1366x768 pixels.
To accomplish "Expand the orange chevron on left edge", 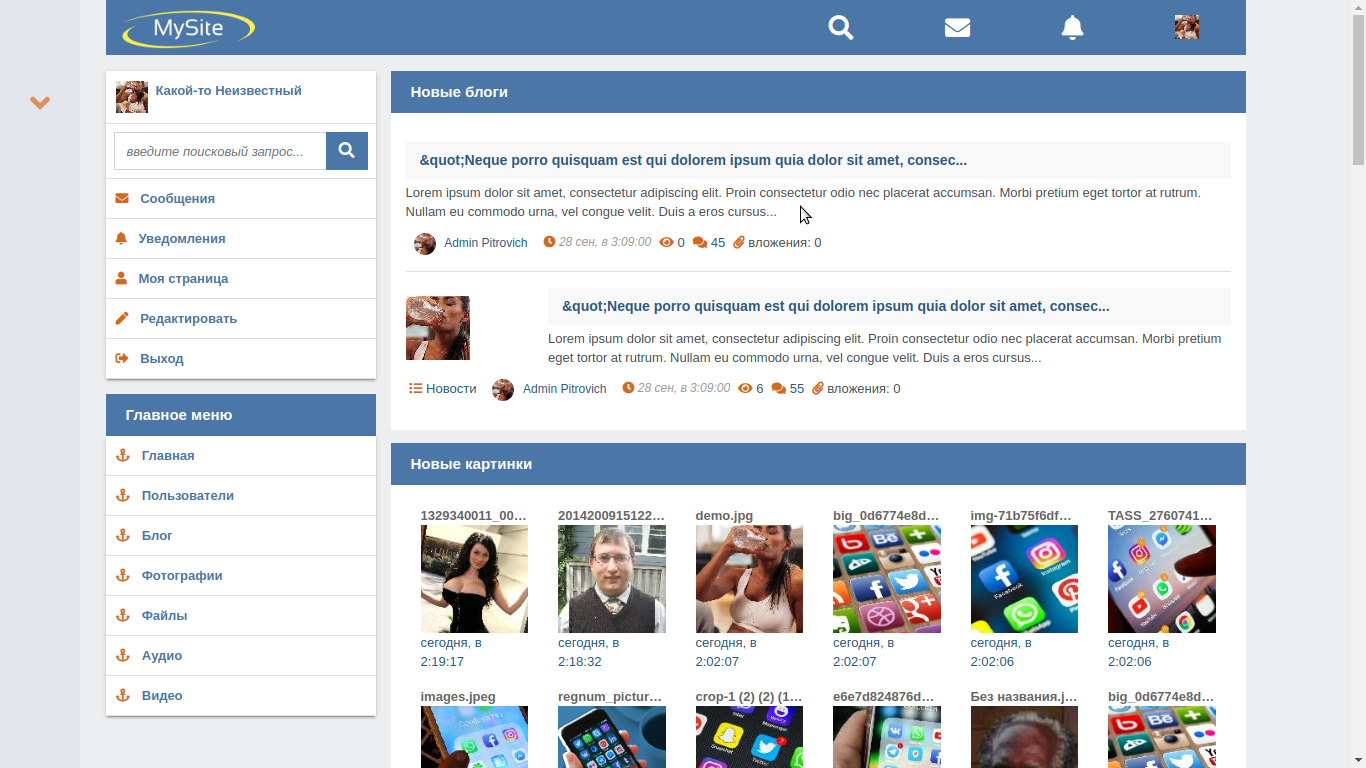I will (x=40, y=102).
